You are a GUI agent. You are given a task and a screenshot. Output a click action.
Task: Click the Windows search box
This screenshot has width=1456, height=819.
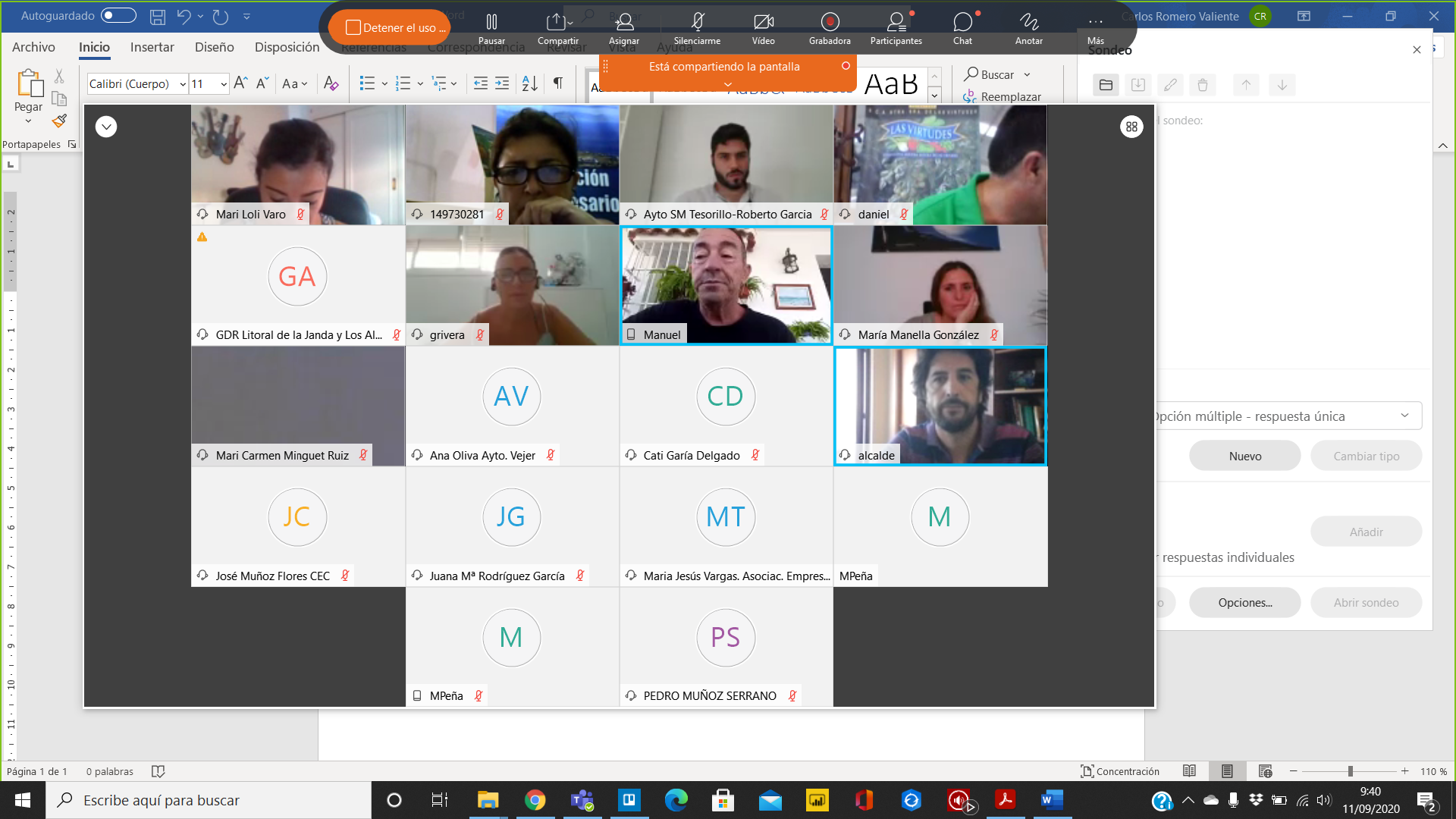click(x=209, y=800)
